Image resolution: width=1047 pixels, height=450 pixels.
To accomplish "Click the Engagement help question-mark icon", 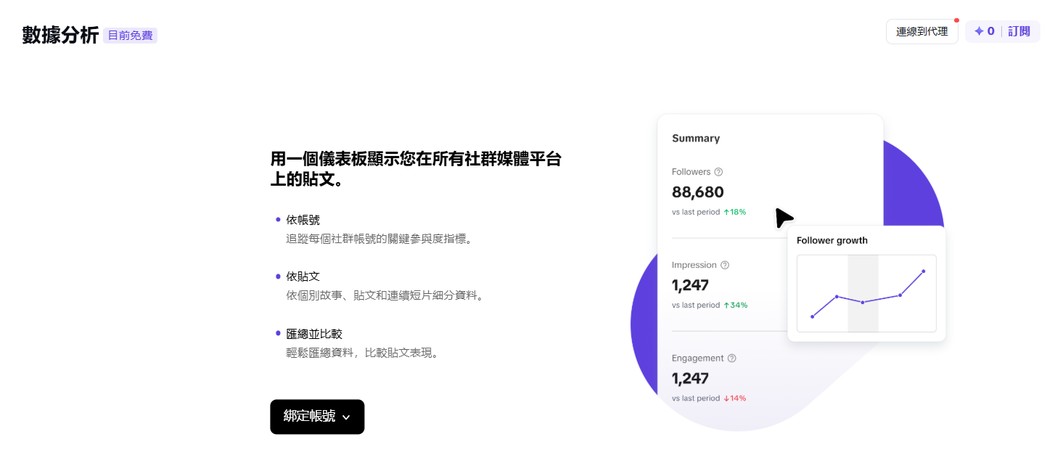I will click(732, 359).
